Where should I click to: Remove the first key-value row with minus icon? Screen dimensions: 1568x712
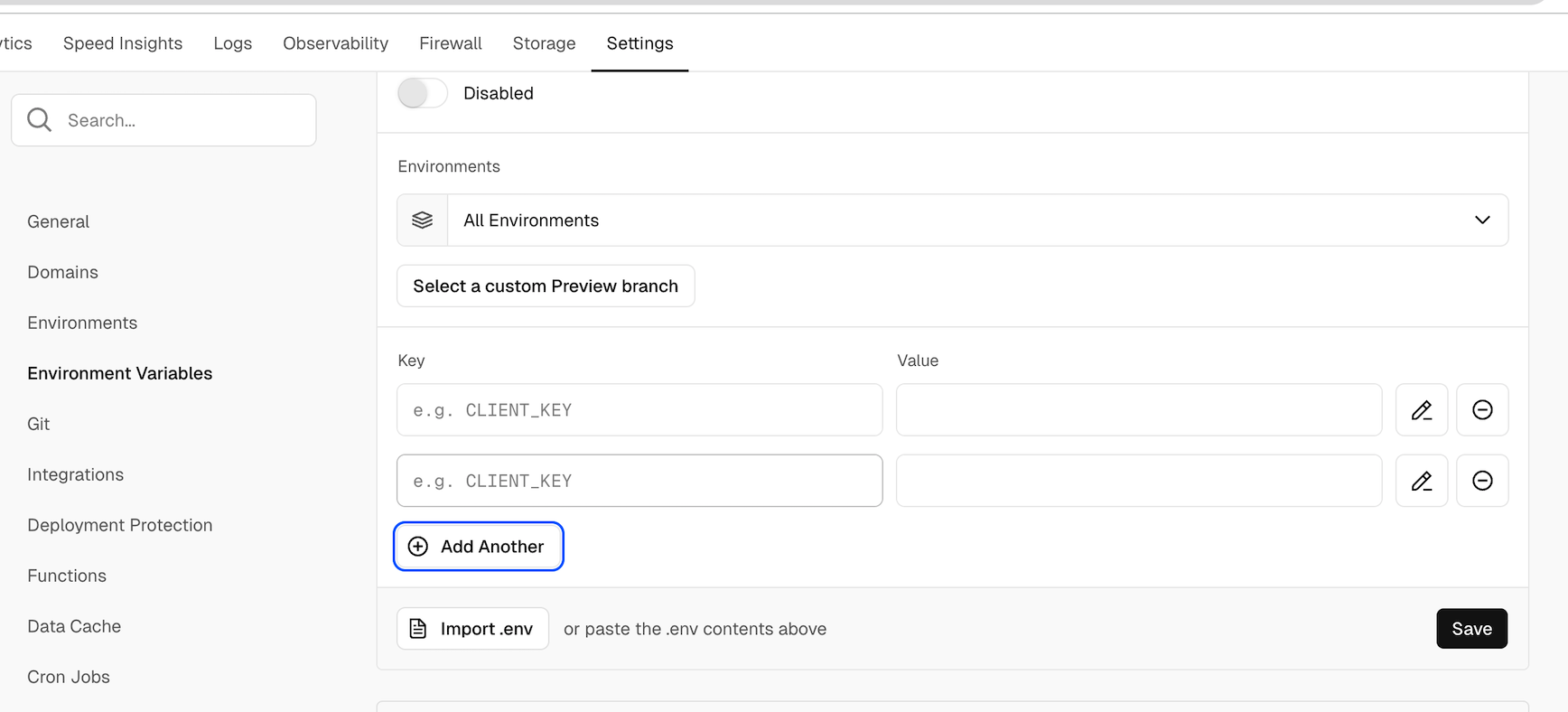pos(1482,410)
